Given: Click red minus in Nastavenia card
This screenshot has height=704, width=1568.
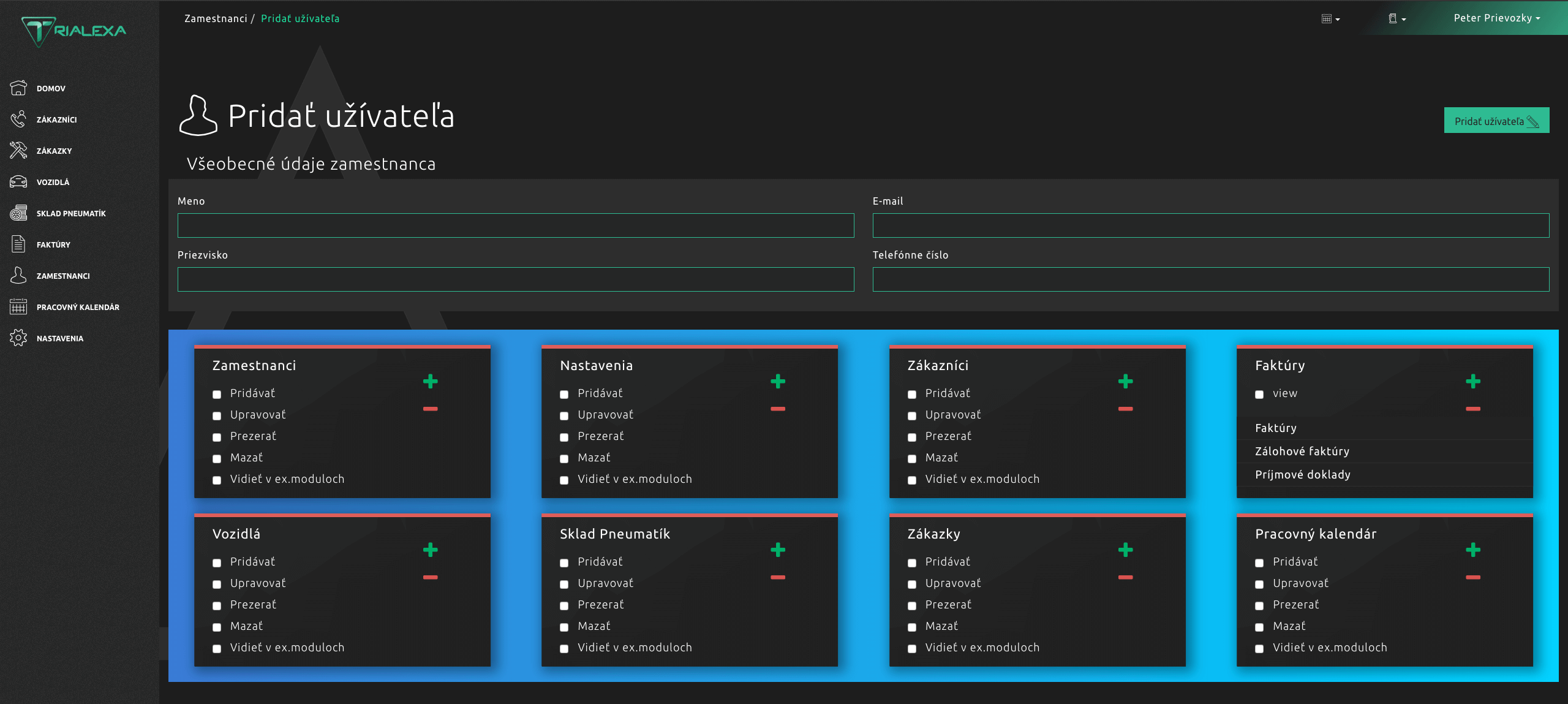Looking at the screenshot, I should (x=778, y=409).
